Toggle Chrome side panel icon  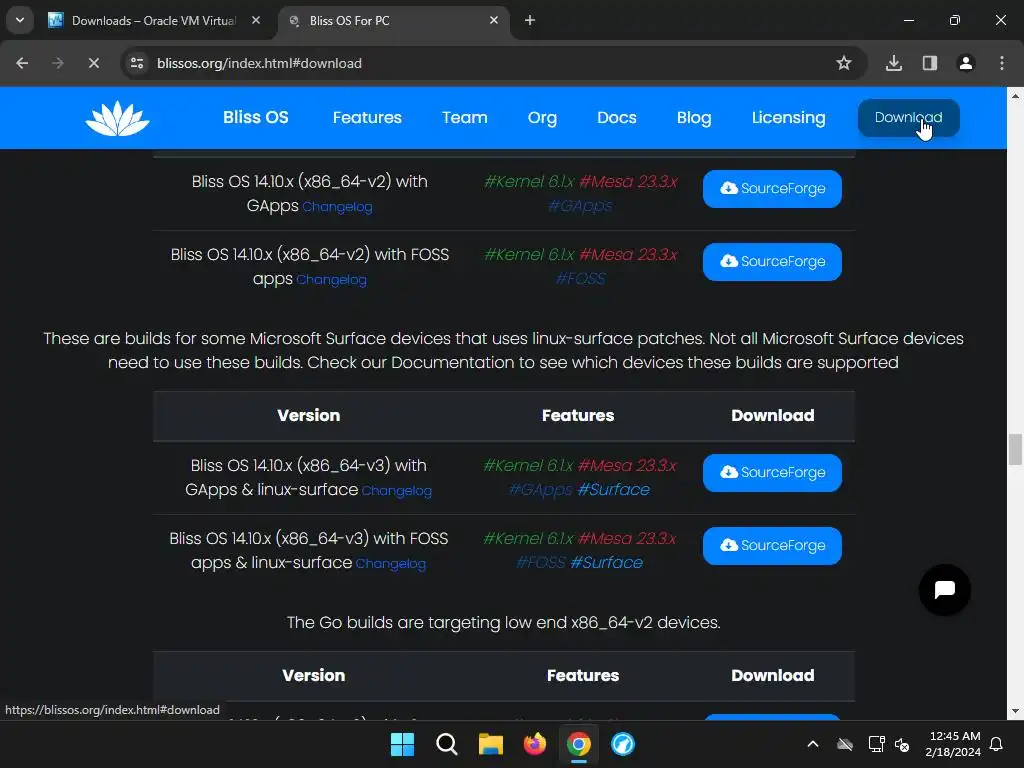[930, 63]
